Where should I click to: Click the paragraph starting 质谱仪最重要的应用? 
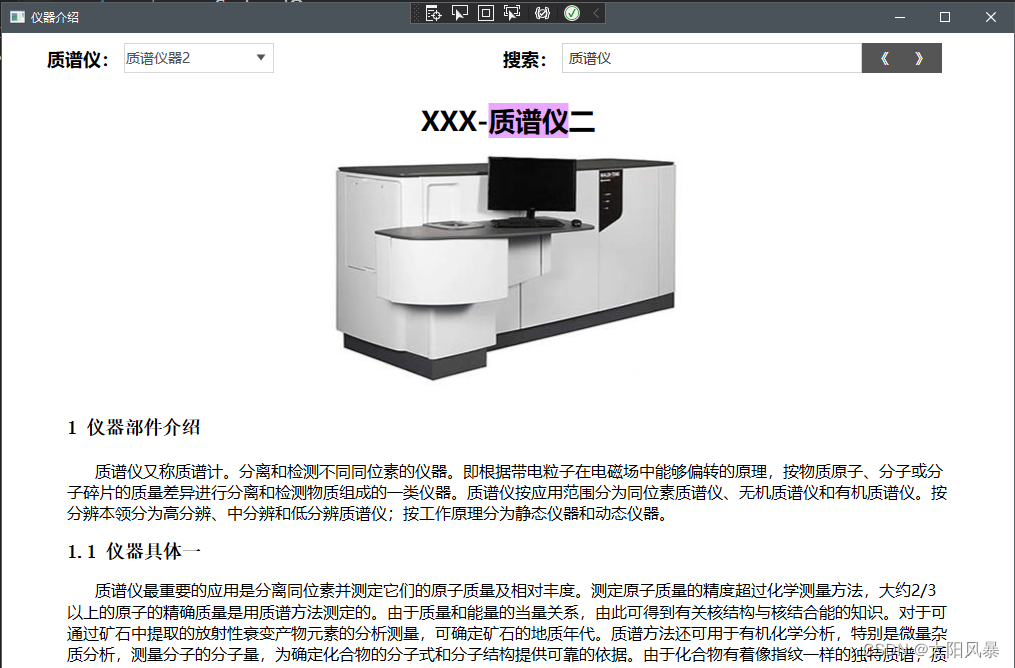pyautogui.click(x=507, y=623)
